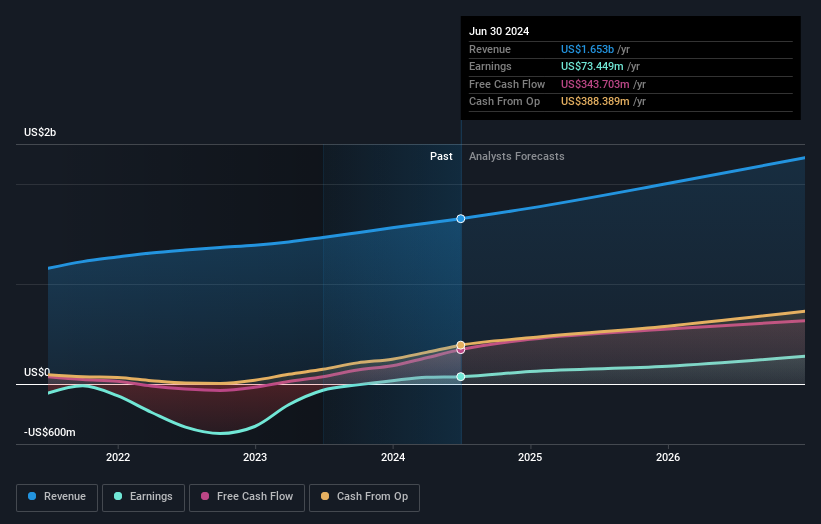Screen dimensions: 821x524
Task: Click the US$0 y-axis label
Action: [37, 372]
